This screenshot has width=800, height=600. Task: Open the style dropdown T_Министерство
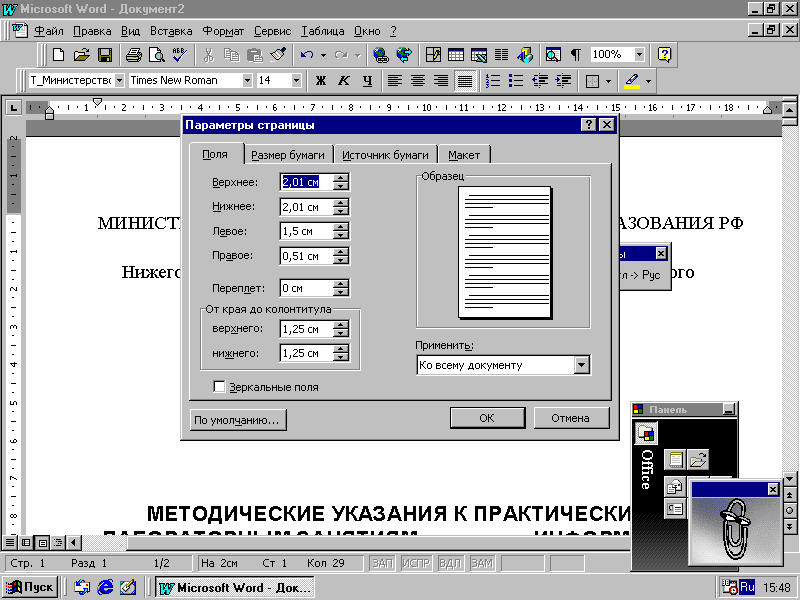tap(119, 80)
